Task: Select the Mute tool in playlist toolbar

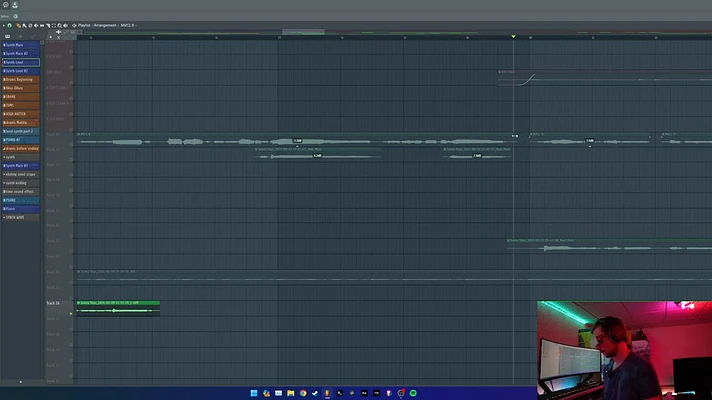Action: [x=36, y=25]
